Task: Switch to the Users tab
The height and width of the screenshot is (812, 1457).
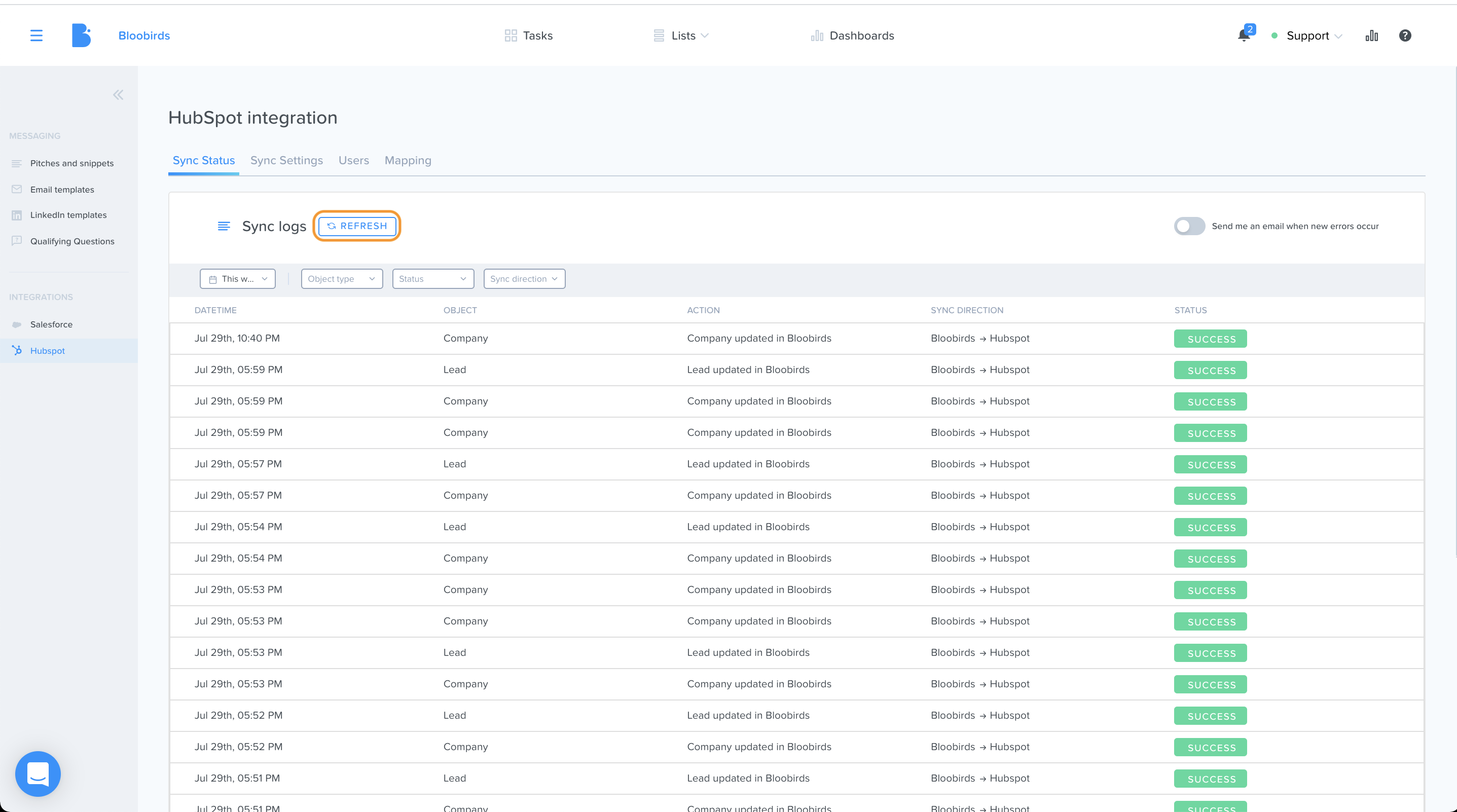Action: click(x=353, y=161)
